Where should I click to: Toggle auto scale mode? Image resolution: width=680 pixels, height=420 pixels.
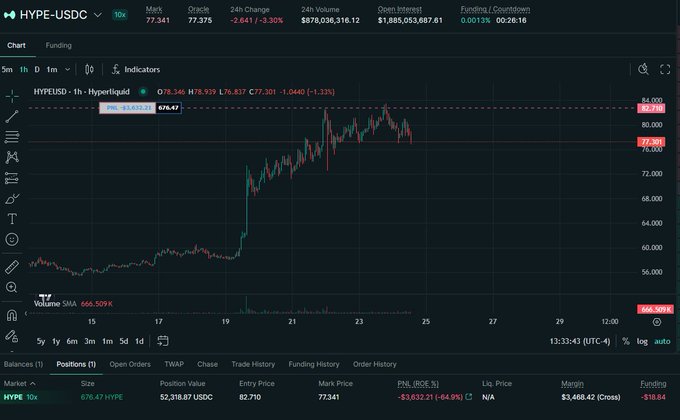pyautogui.click(x=662, y=341)
